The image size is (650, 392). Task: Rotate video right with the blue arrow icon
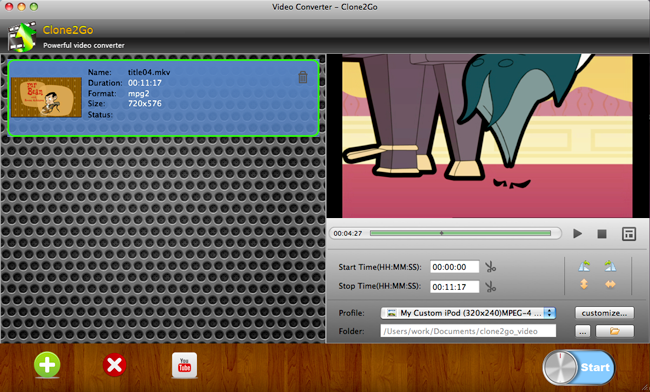610,266
